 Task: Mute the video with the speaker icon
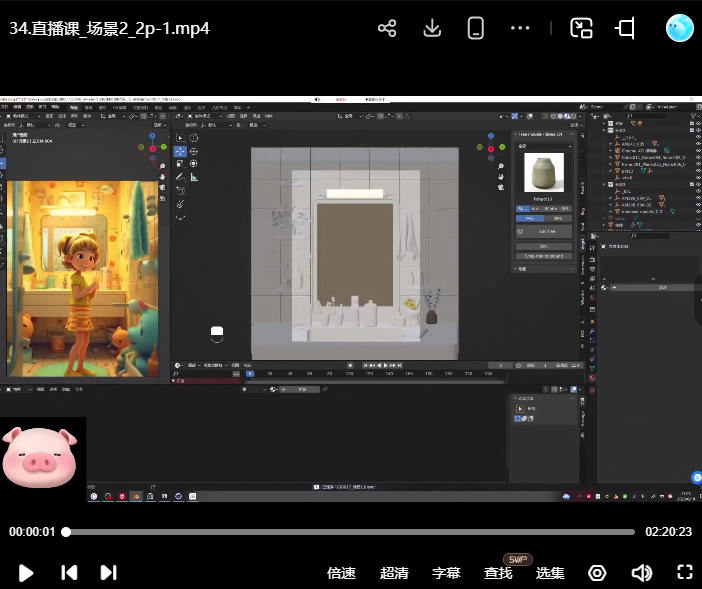[641, 573]
